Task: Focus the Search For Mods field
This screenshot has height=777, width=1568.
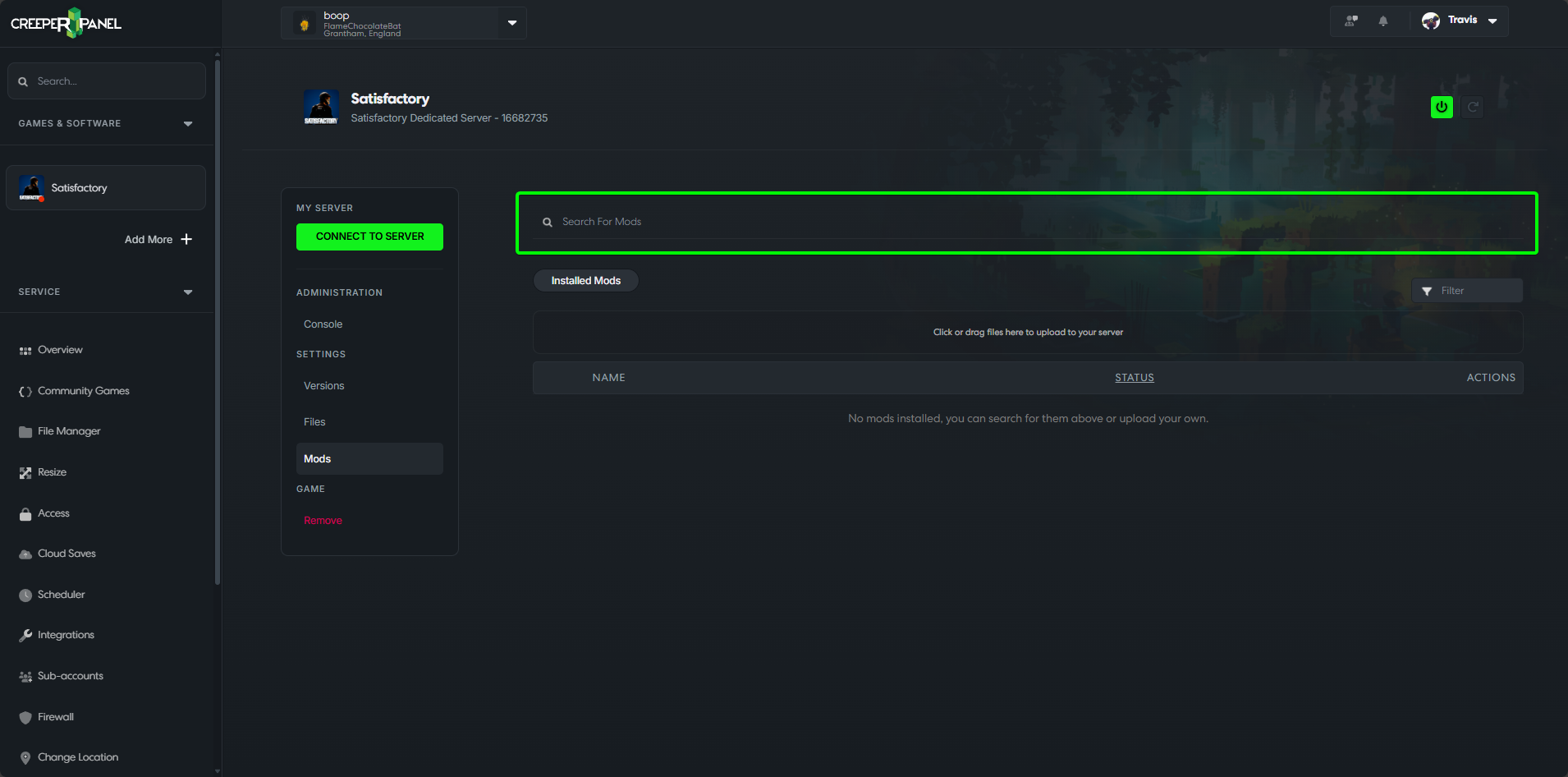Action: (x=1026, y=223)
